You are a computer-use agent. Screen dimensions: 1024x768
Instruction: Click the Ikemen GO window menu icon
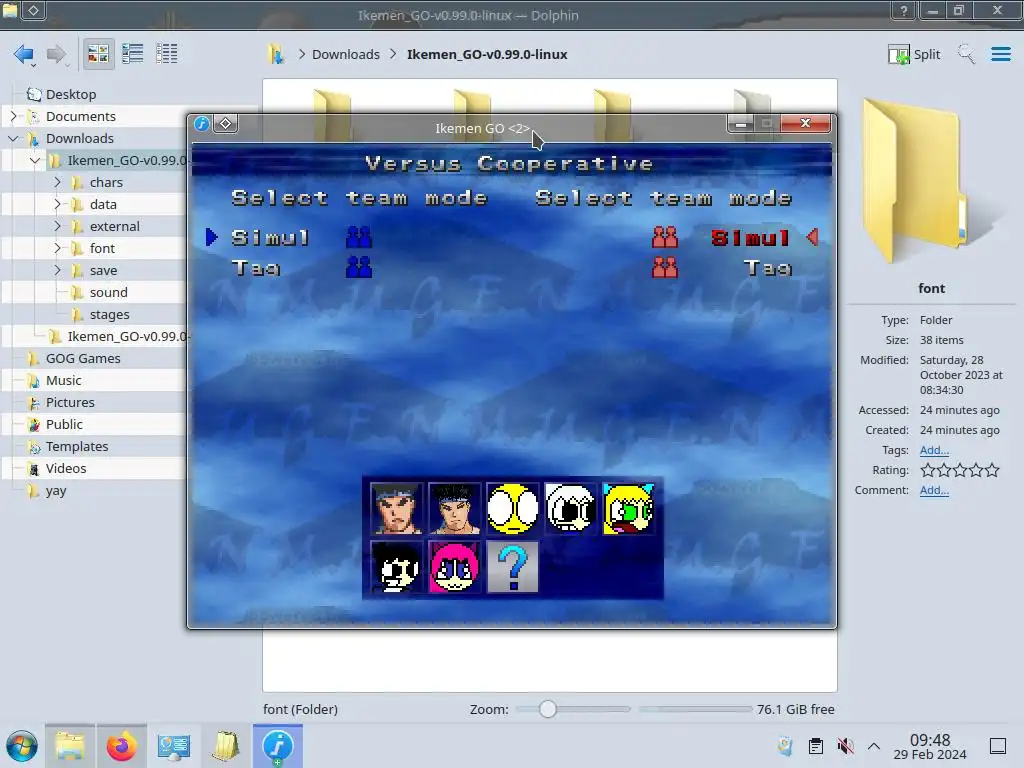click(x=202, y=123)
